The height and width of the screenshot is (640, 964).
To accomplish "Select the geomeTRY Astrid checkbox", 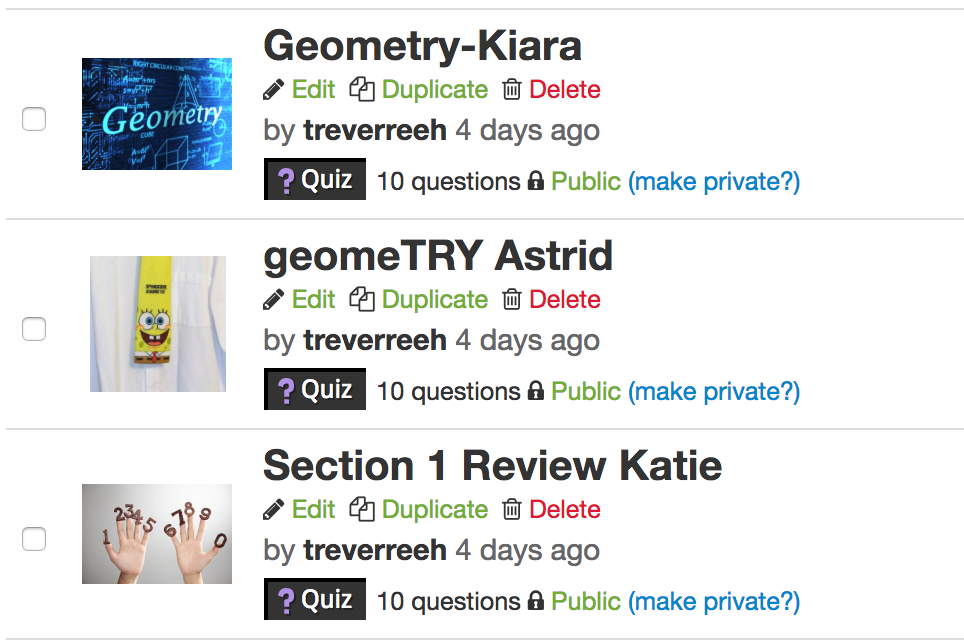I will click(x=34, y=329).
